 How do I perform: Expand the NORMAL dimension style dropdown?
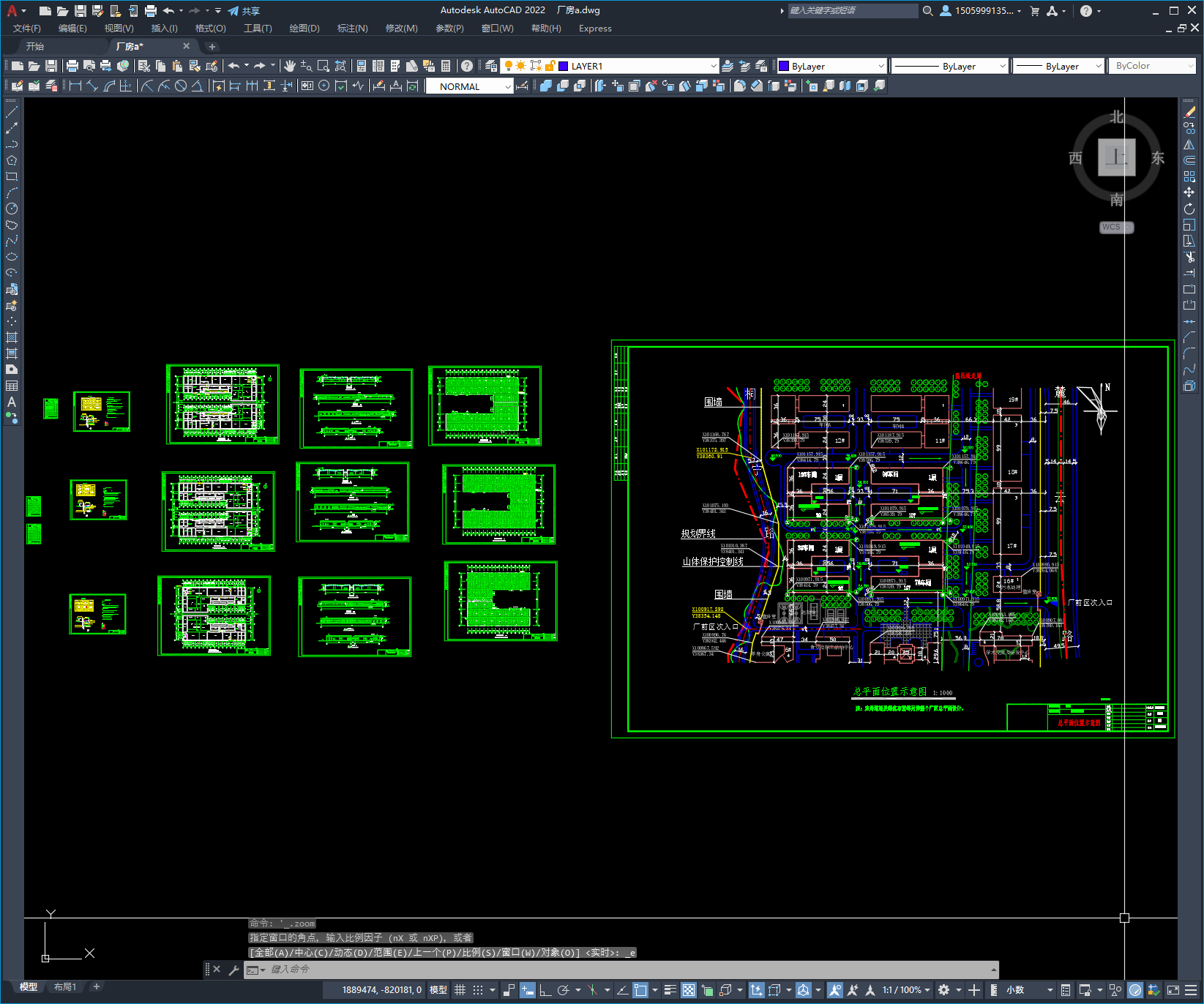470,86
